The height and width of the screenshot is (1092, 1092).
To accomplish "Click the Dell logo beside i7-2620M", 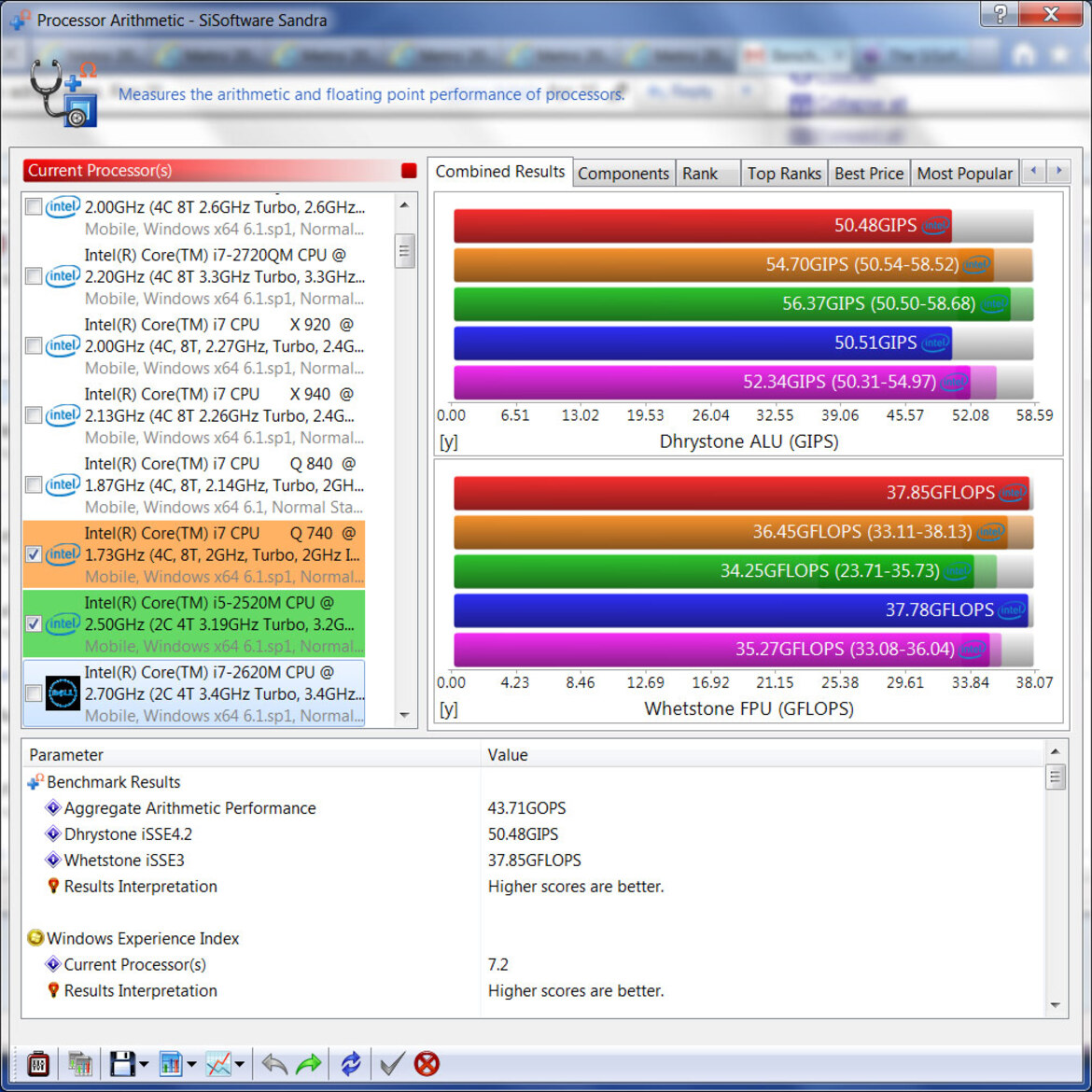I will (63, 693).
